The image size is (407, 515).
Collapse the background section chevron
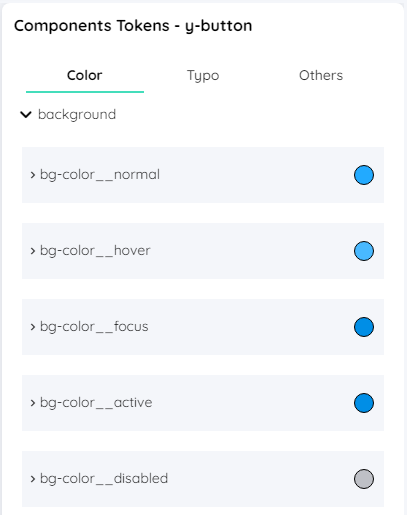point(26,115)
